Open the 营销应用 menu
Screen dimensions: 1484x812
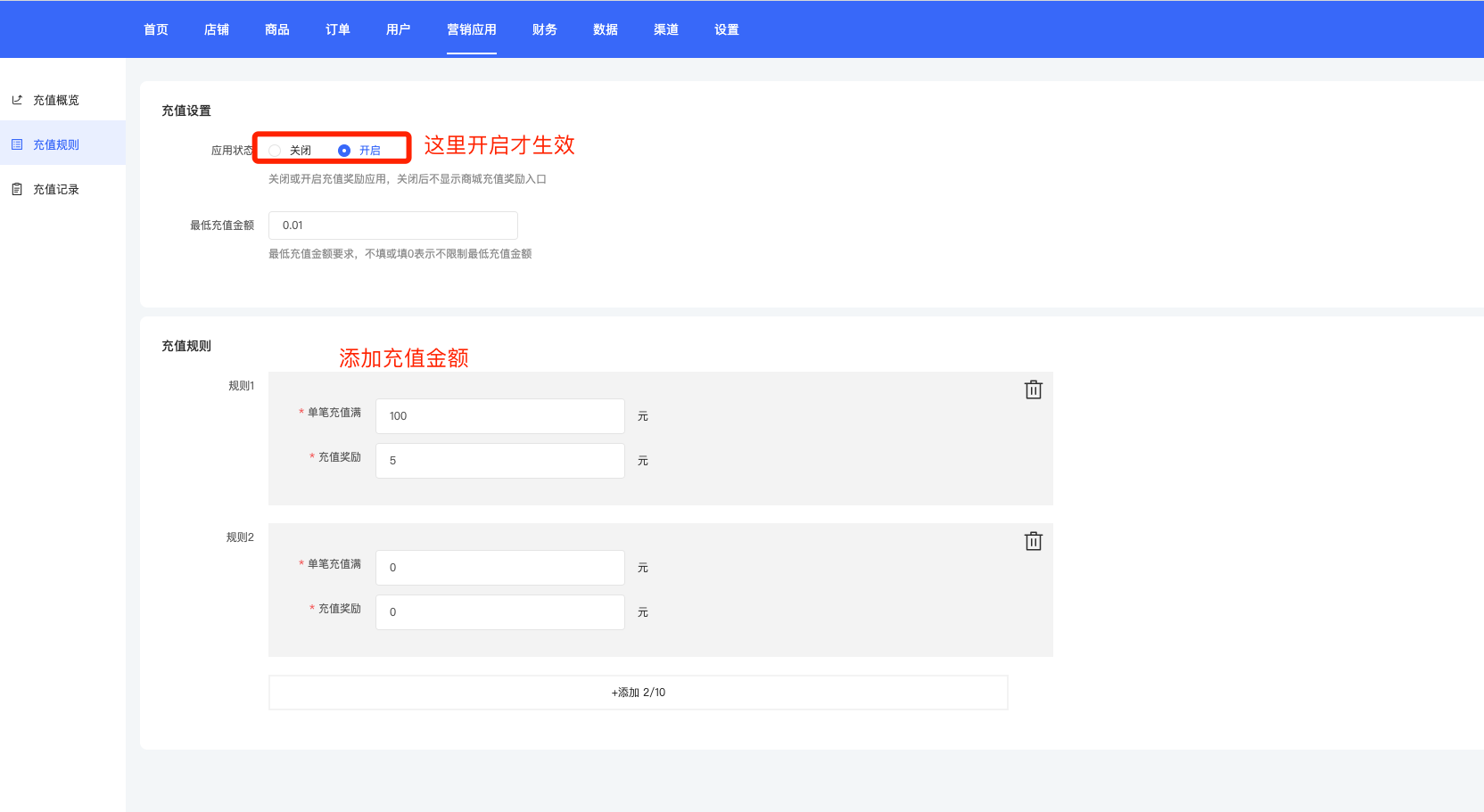[472, 29]
